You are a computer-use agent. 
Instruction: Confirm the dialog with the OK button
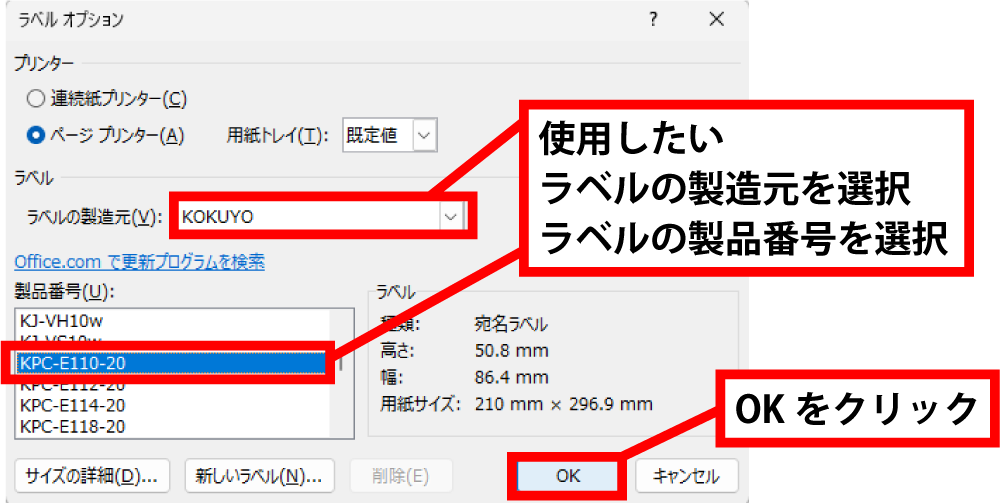(x=567, y=475)
